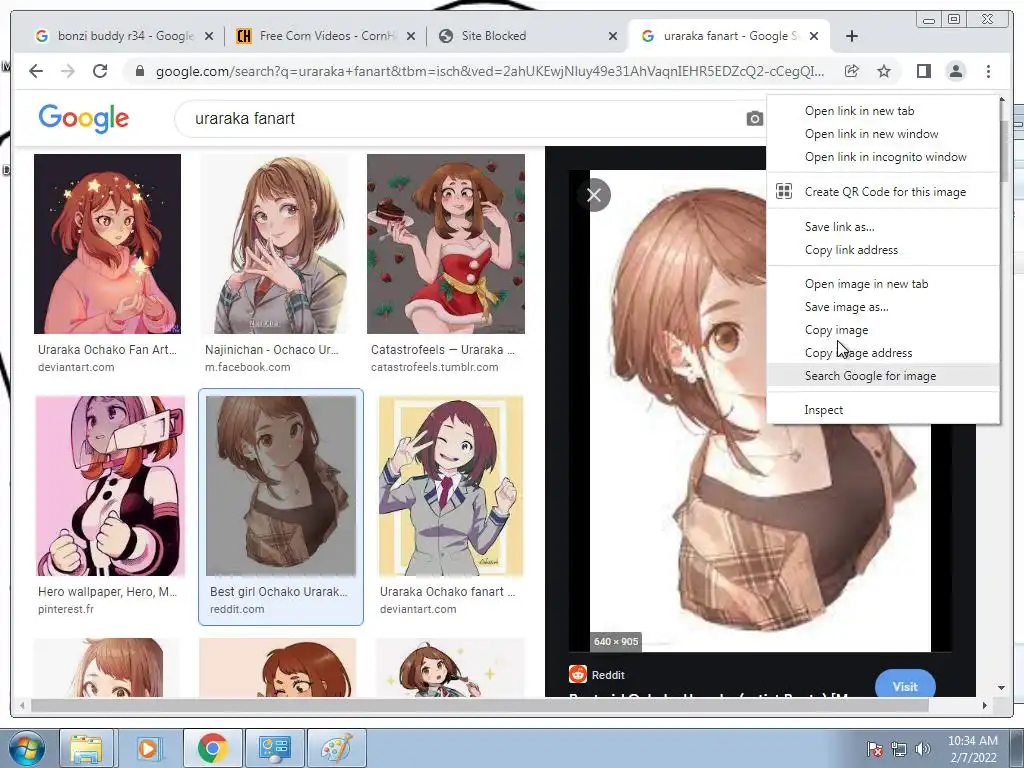Open the Paint taskbar icon

point(336,748)
